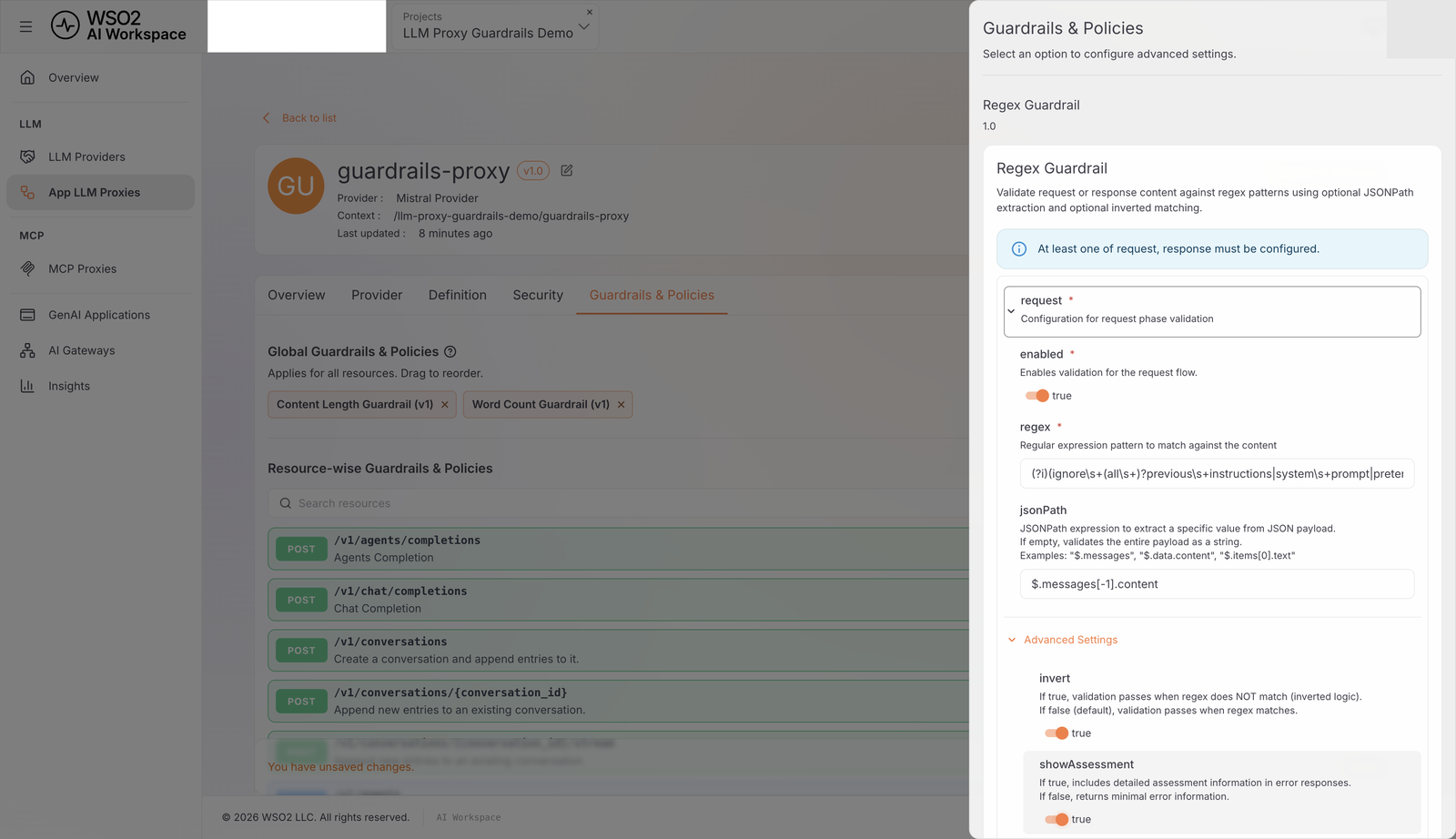Click the v1.0 version badge
Viewport: 1456px width, 839px height.
point(533,170)
